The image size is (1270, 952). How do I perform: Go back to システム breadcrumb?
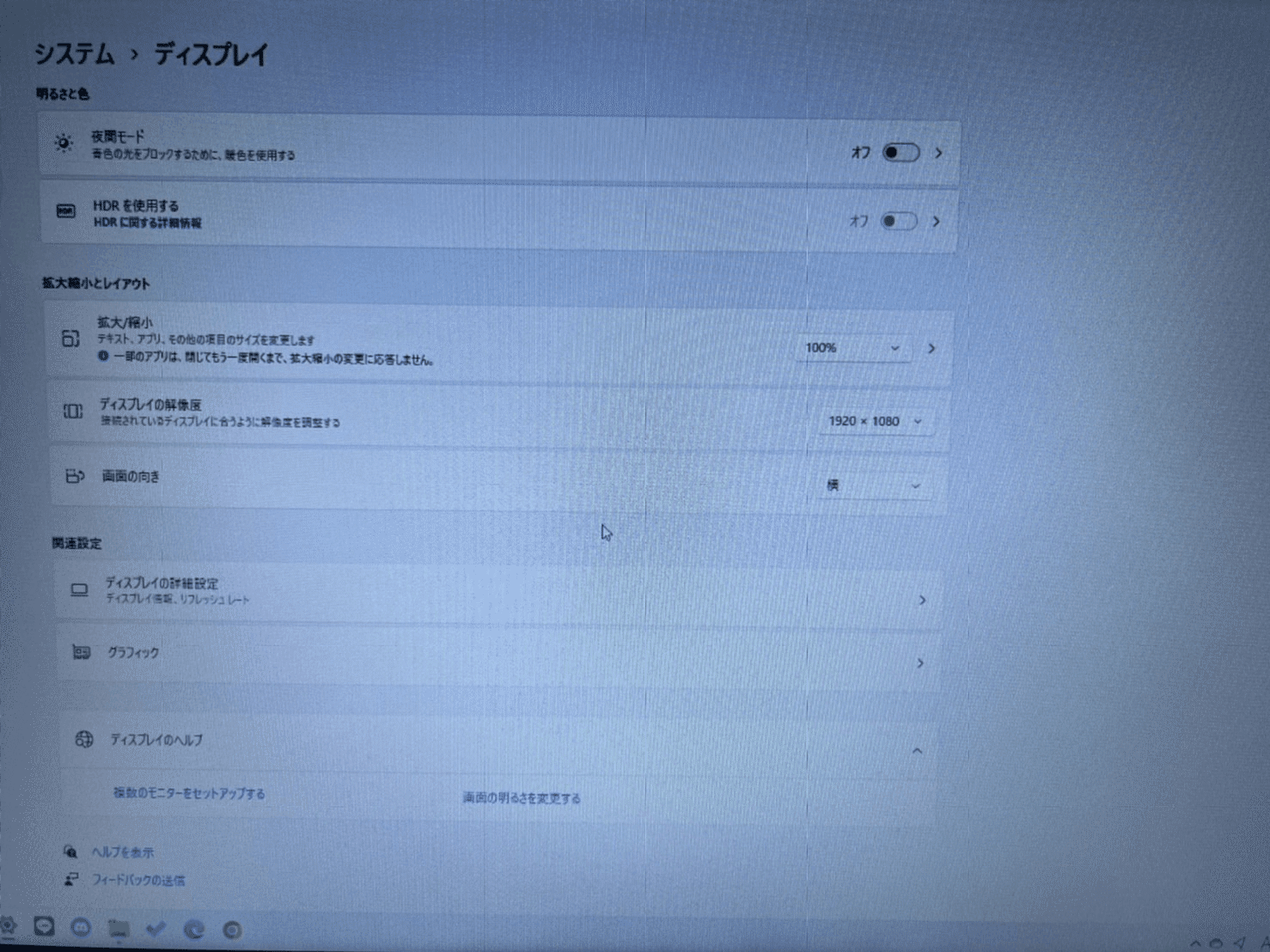point(75,54)
